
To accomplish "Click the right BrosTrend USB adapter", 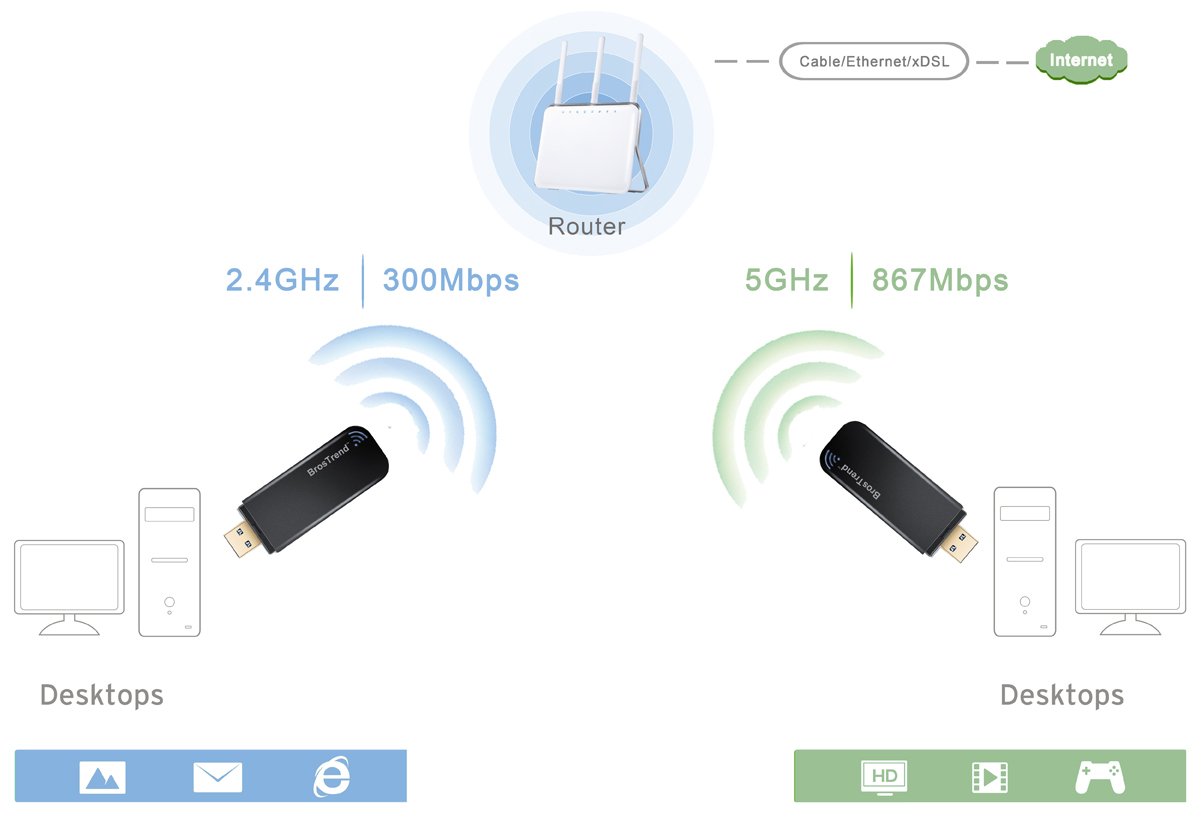I will 898,491.
